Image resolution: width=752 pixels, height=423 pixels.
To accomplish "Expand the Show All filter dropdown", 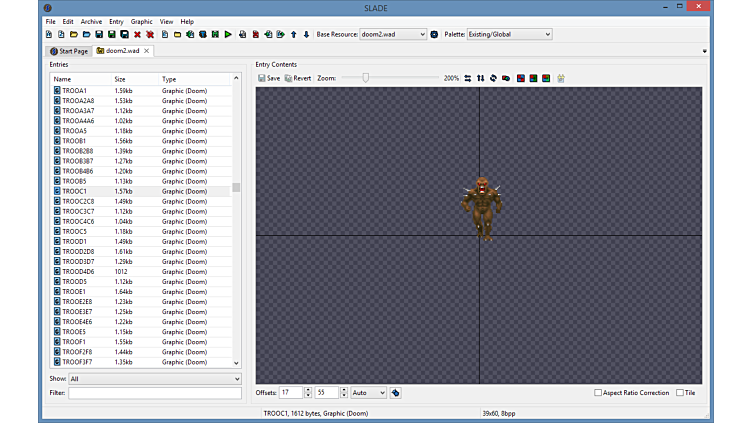I will tap(155, 379).
